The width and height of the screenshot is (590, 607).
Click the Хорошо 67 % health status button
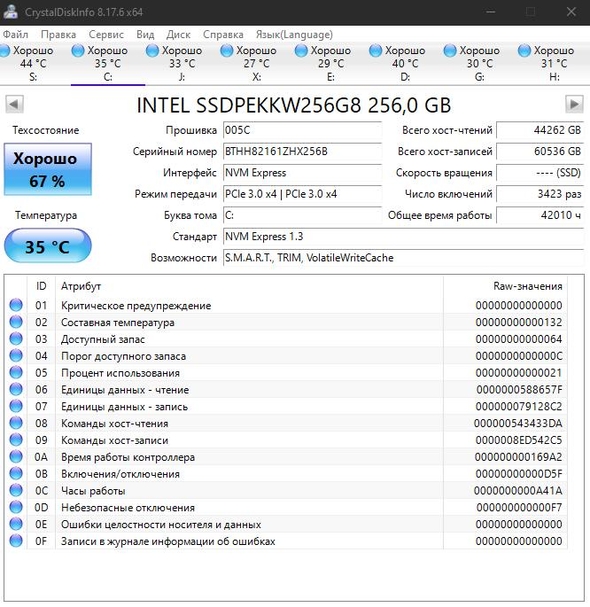(x=48, y=169)
